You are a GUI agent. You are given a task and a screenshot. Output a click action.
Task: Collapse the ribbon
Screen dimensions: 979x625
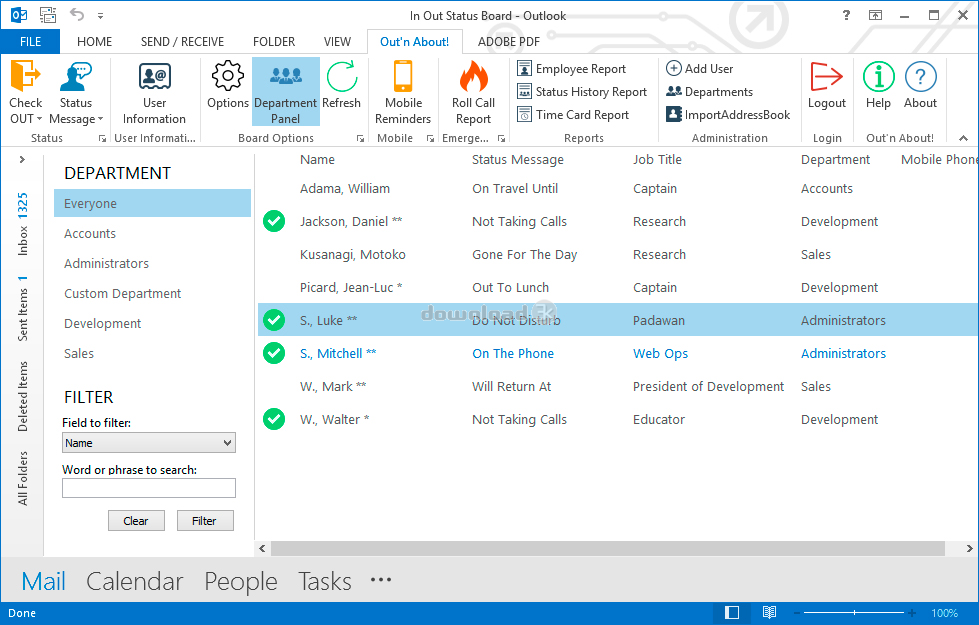[963, 138]
